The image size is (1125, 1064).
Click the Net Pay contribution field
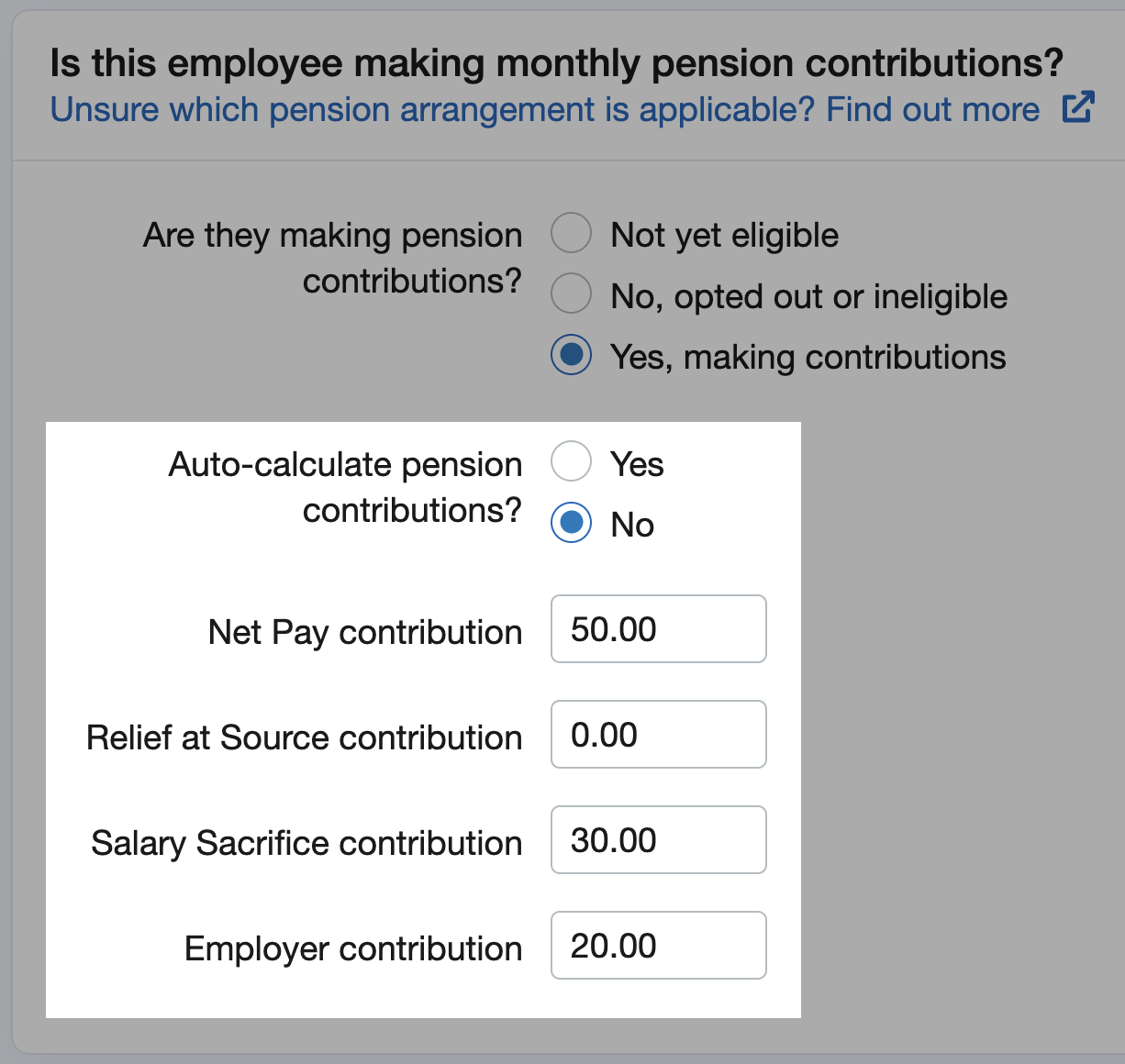[658, 628]
